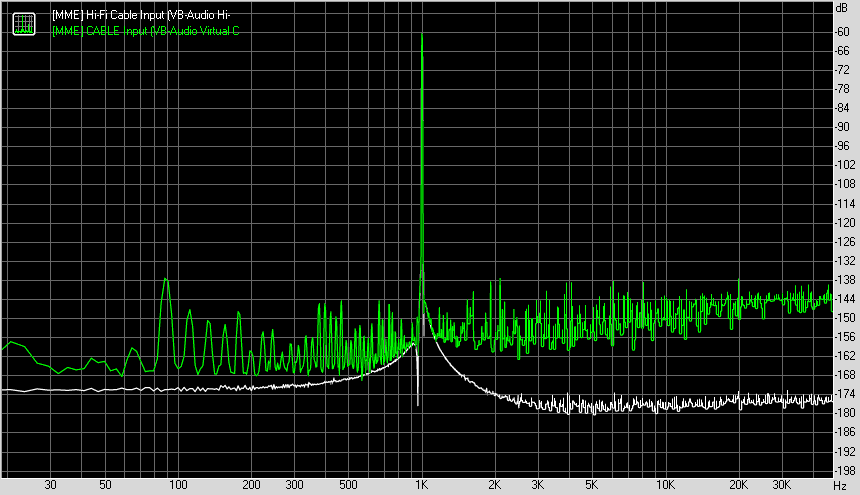860x495 pixels.
Task: Click the 2K frequency label
Action: pyautogui.click(x=495, y=485)
